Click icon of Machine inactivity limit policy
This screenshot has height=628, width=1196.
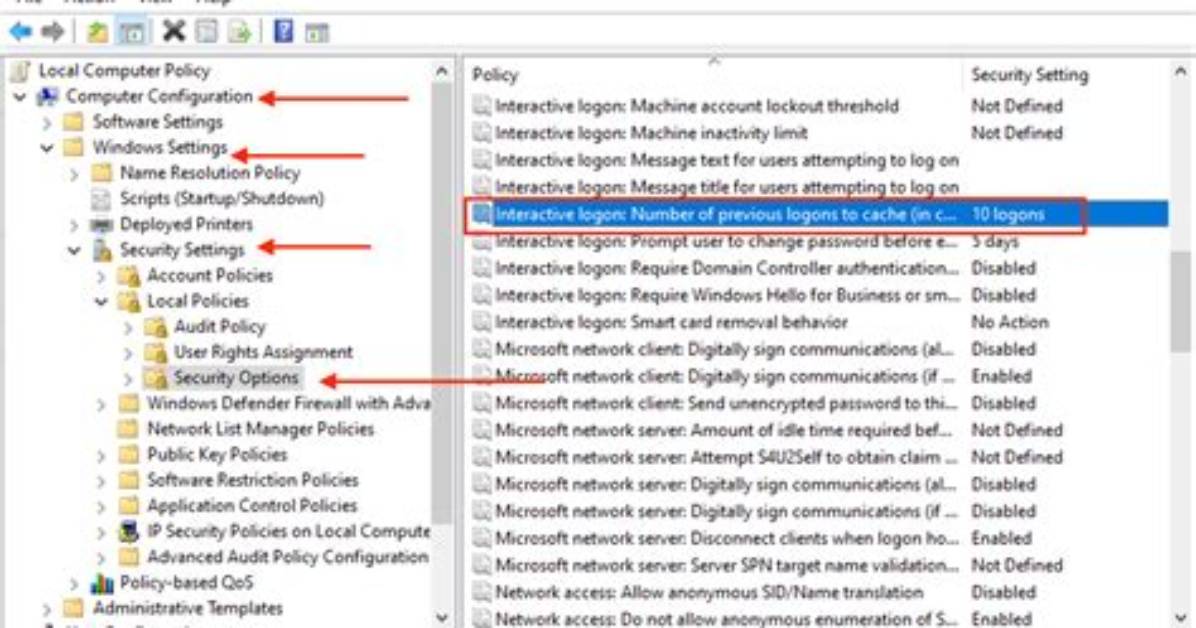point(482,133)
